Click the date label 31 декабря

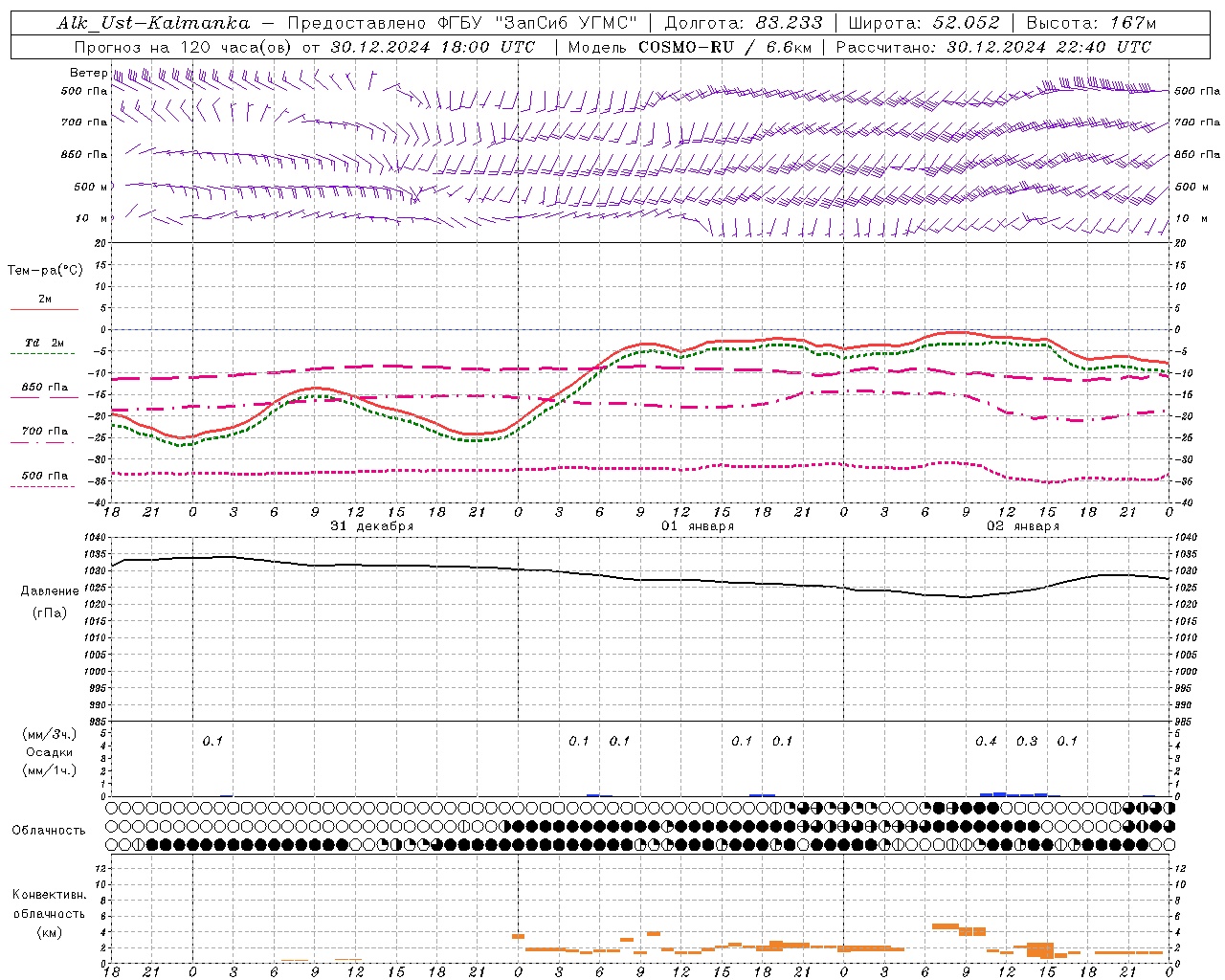(372, 526)
